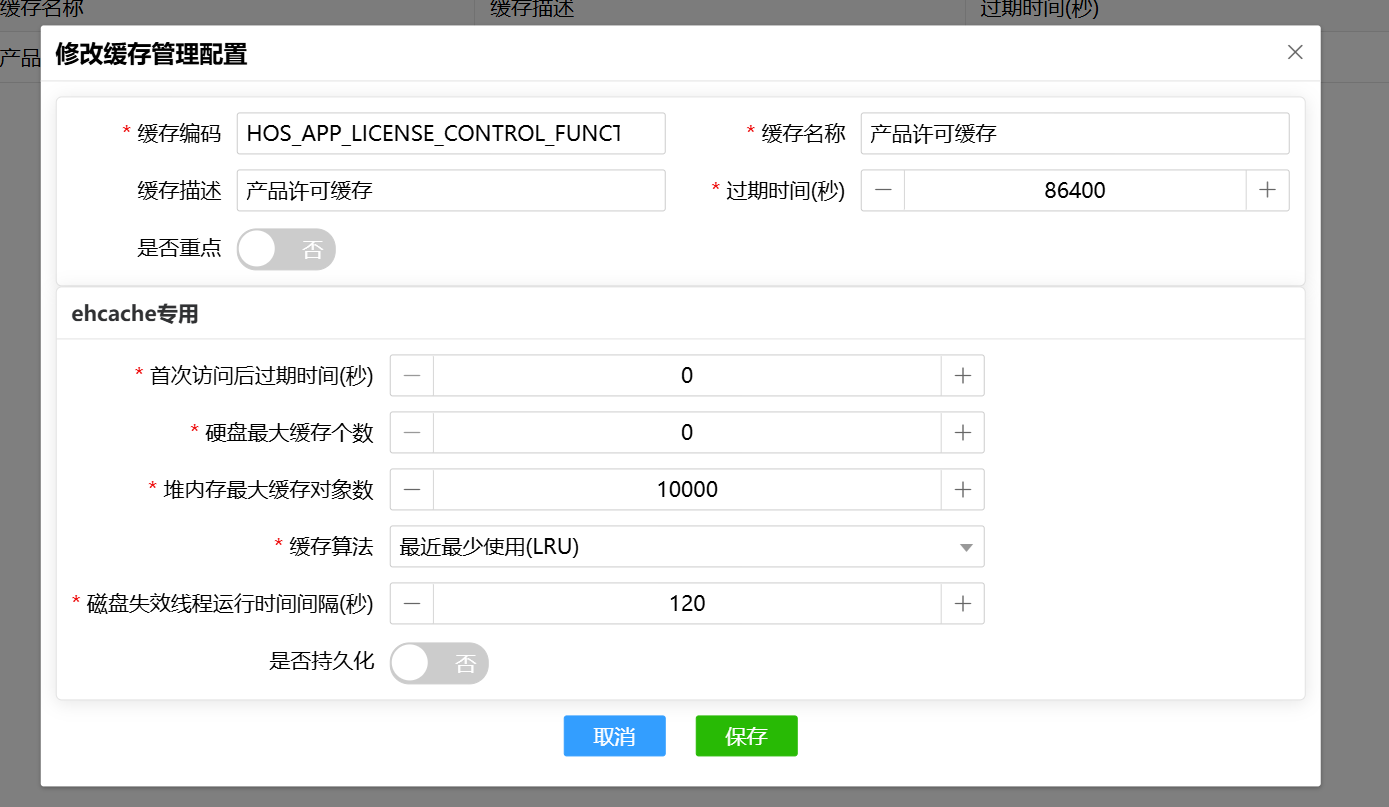Increase 堆内存最大缓存对象数 using plus
Viewport: 1389px width, 807px height.
tap(962, 490)
